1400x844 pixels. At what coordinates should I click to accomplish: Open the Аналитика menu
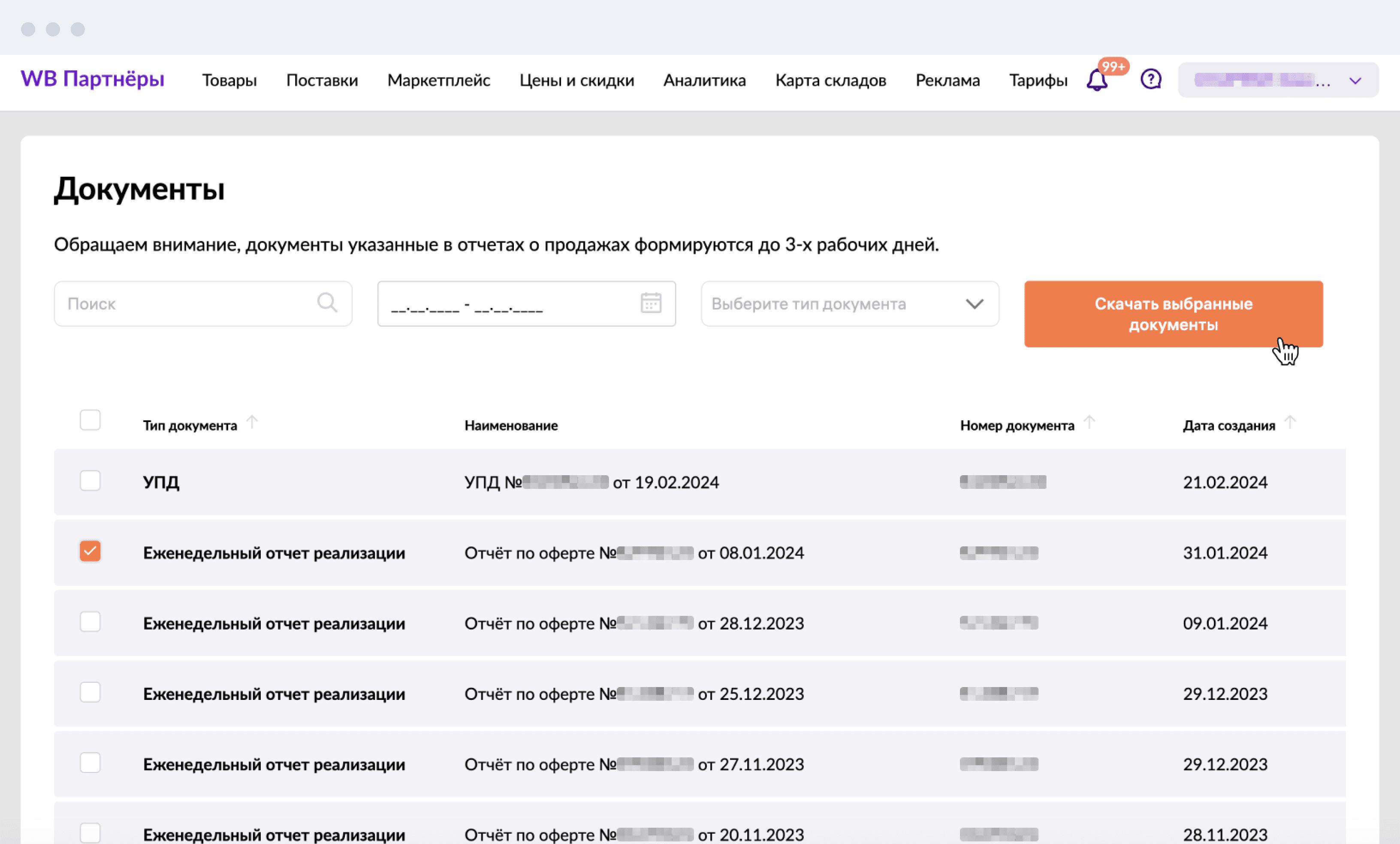click(705, 80)
